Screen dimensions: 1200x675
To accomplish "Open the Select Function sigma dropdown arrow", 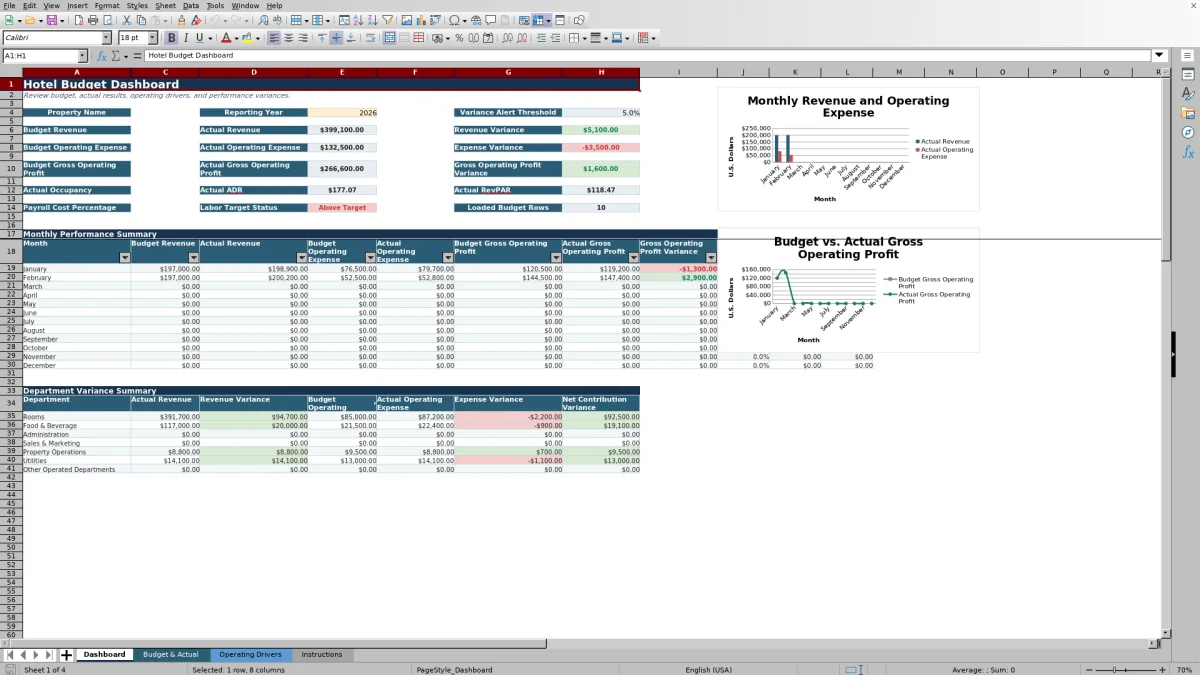I will coord(125,56).
